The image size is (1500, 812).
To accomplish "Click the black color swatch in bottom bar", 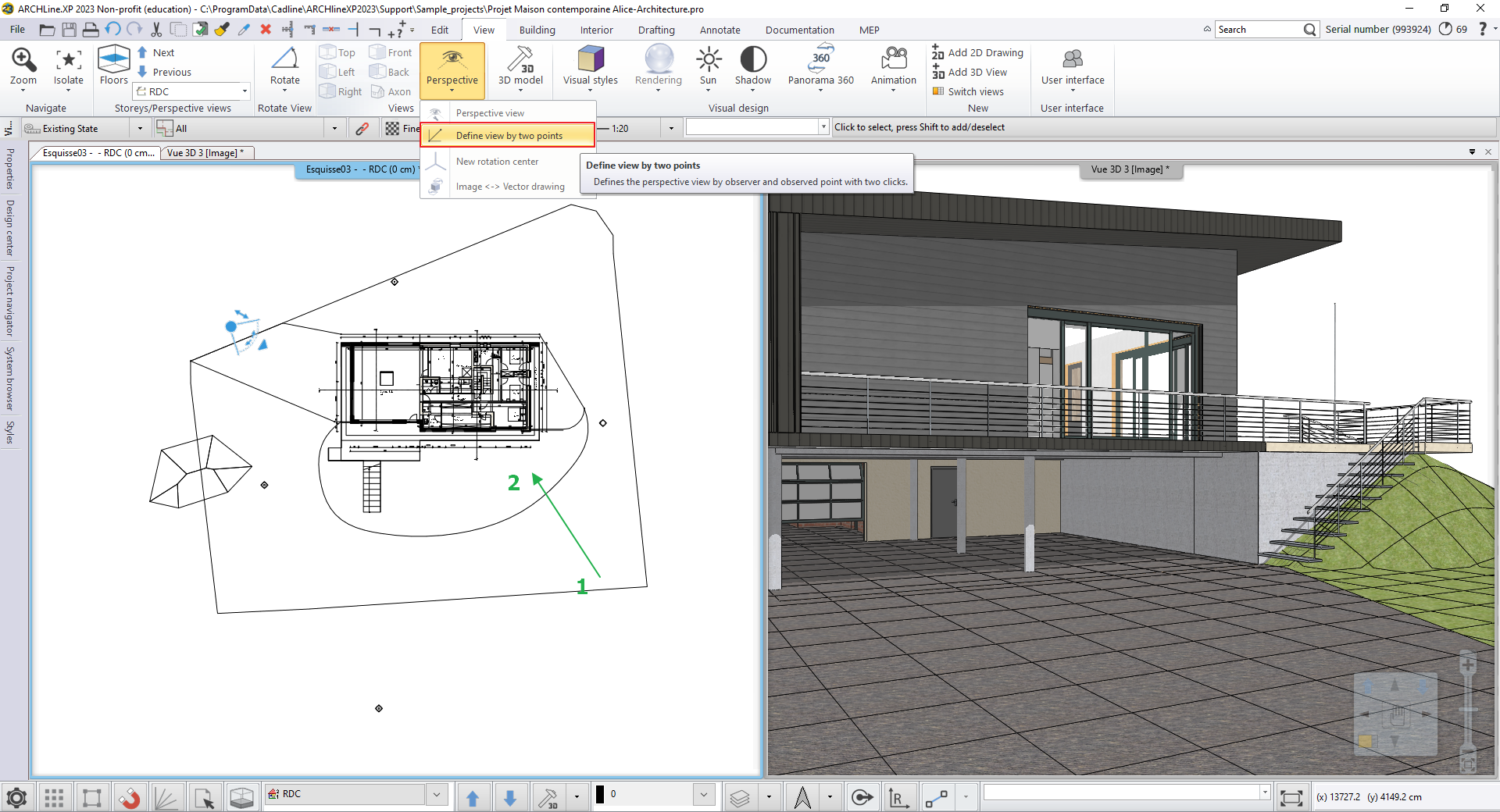I will pos(600,794).
